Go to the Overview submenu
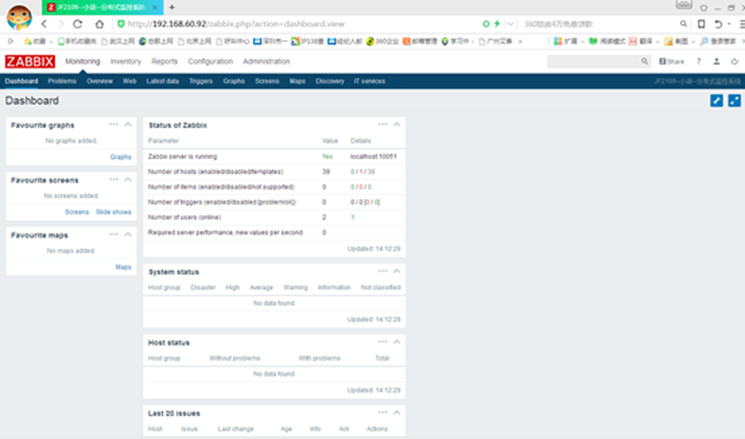 (100, 81)
